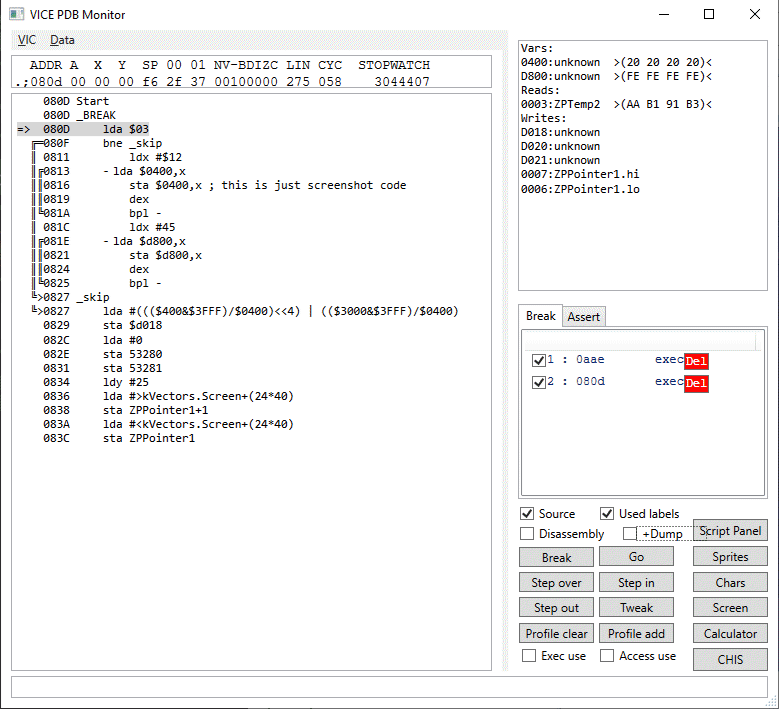The width and height of the screenshot is (779, 710).
Task: Minimize the VICE PDB Monitor window
Action: click(x=664, y=14)
